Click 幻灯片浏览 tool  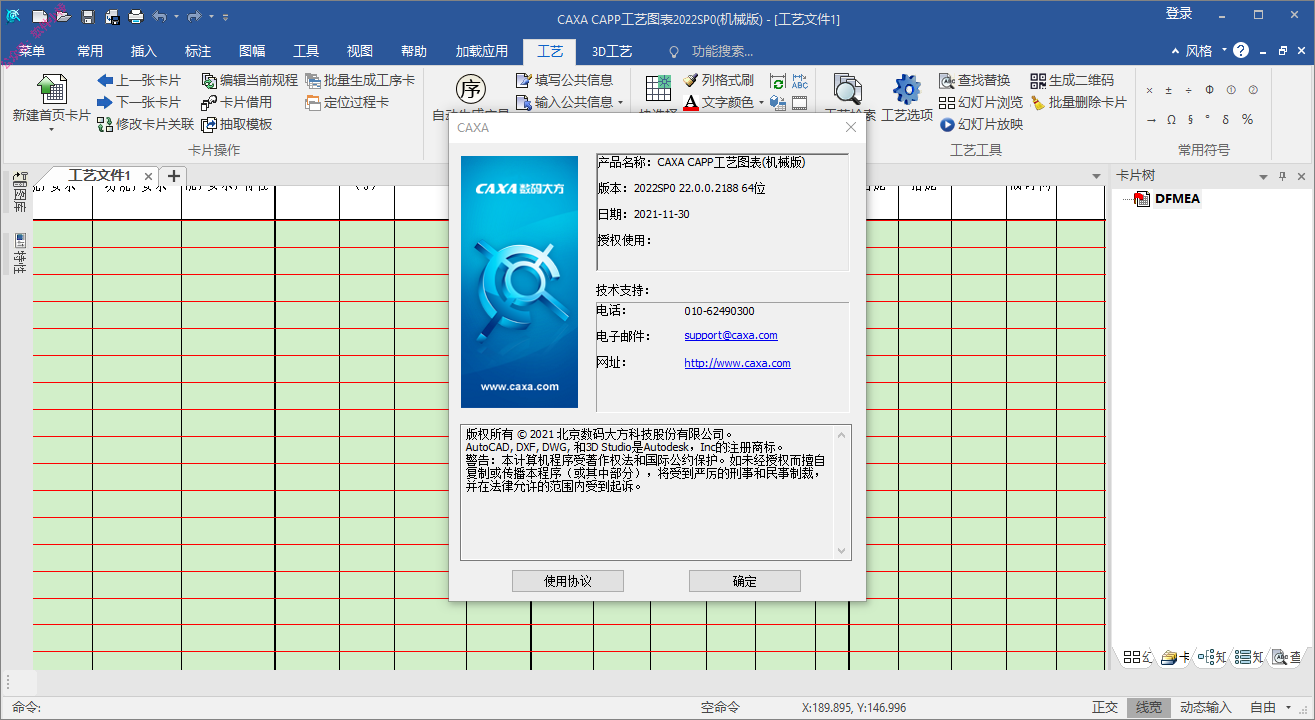pyautogui.click(x=981, y=102)
